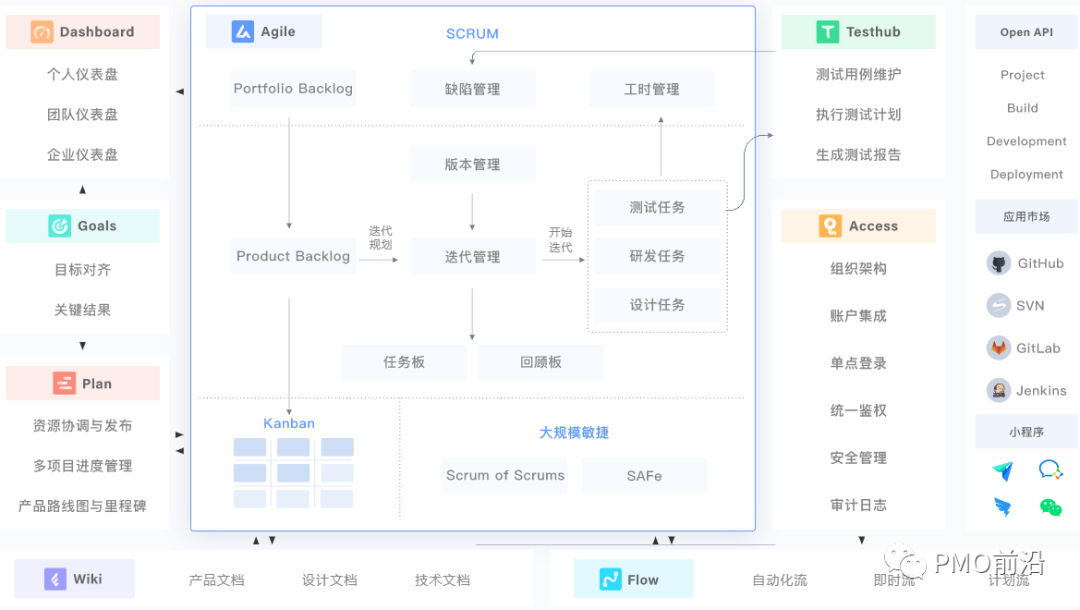Click the GitLab fox icon
The image size is (1080, 610).
(999, 348)
